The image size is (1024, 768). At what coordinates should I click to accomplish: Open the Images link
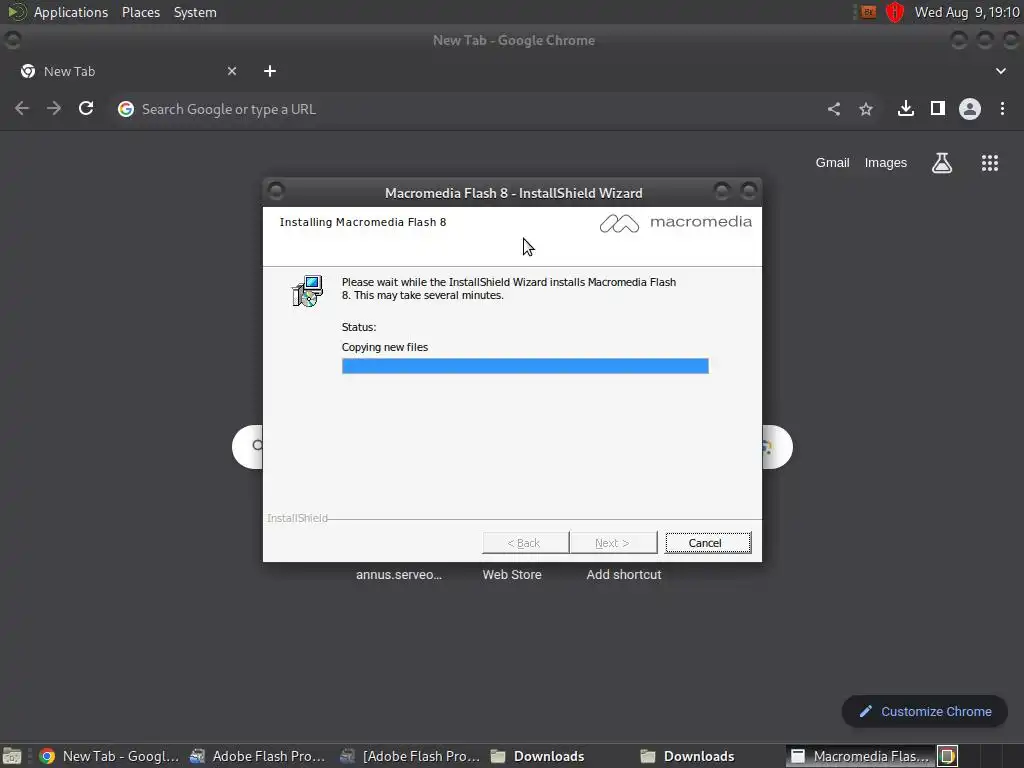[886, 163]
